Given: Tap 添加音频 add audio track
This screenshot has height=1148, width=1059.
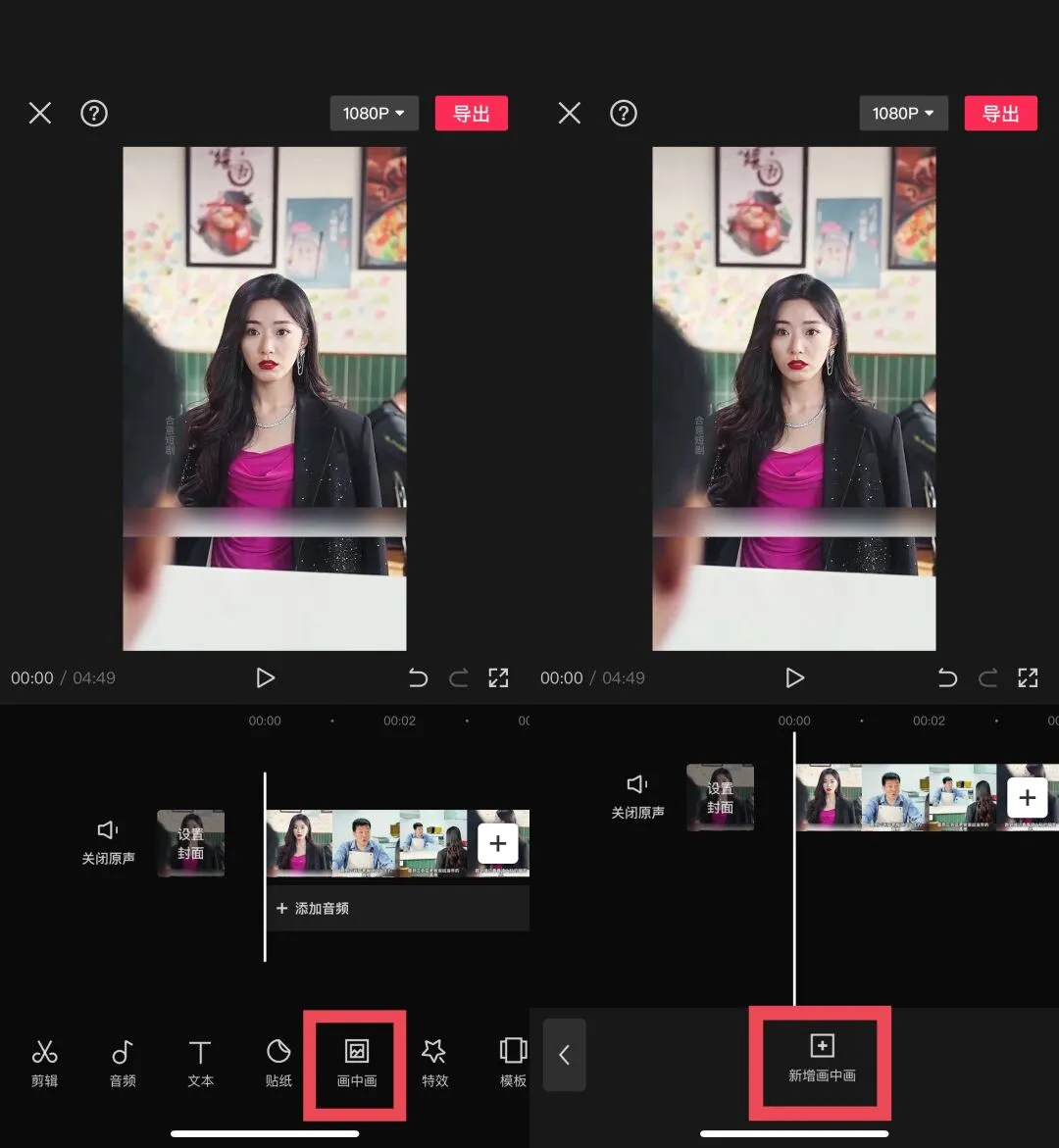Looking at the screenshot, I should point(398,909).
